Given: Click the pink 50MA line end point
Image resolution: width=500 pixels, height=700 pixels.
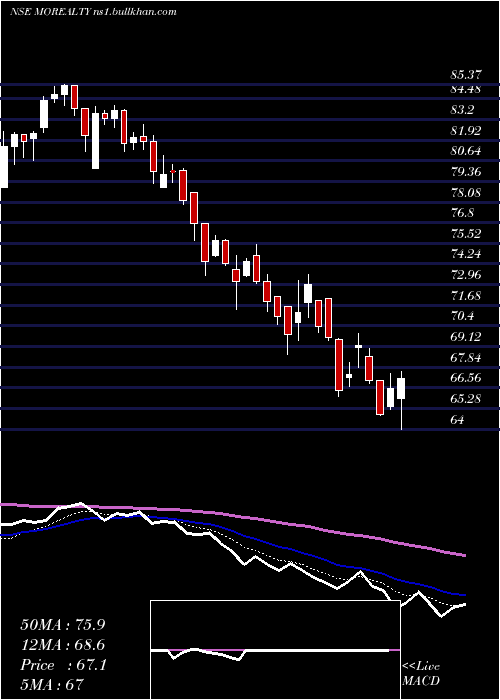Looking at the screenshot, I should [x=465, y=556].
